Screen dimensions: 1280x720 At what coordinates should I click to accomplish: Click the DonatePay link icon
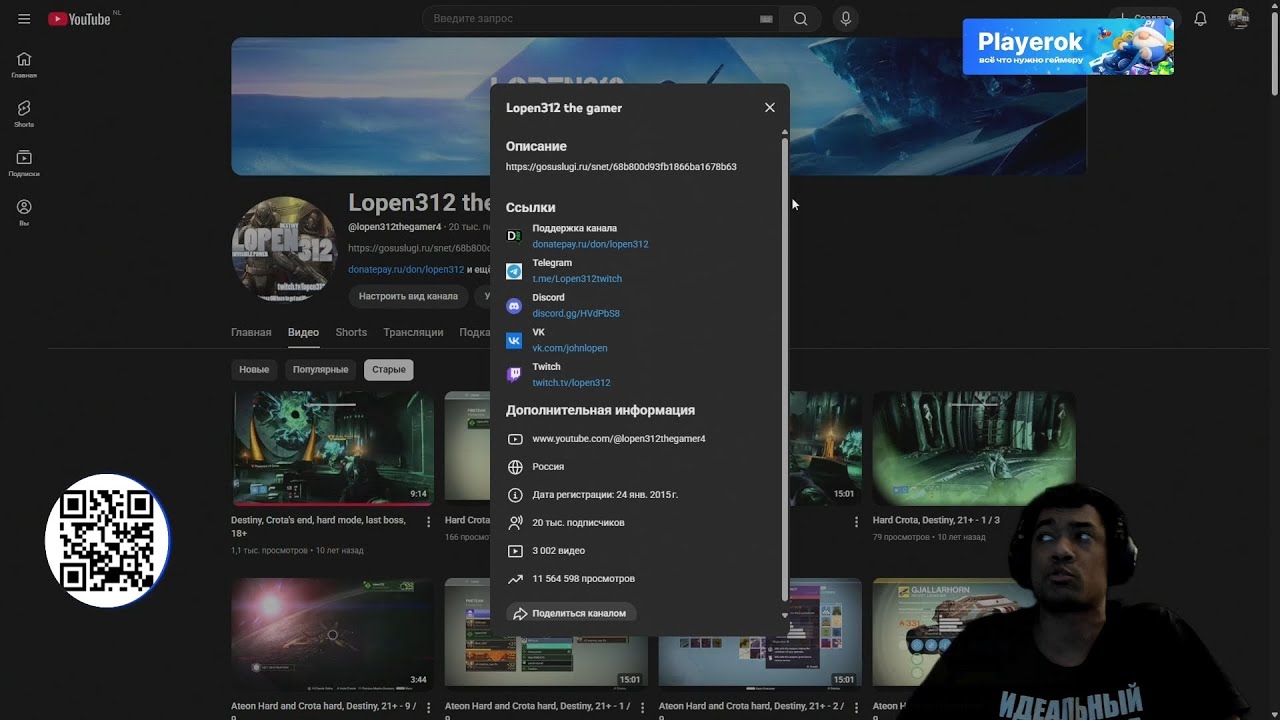point(514,236)
